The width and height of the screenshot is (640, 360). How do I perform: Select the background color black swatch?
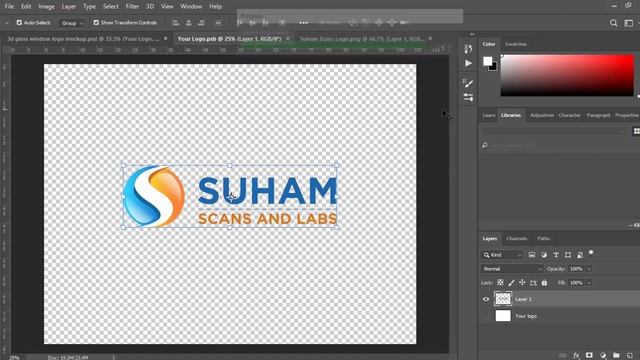point(494,67)
